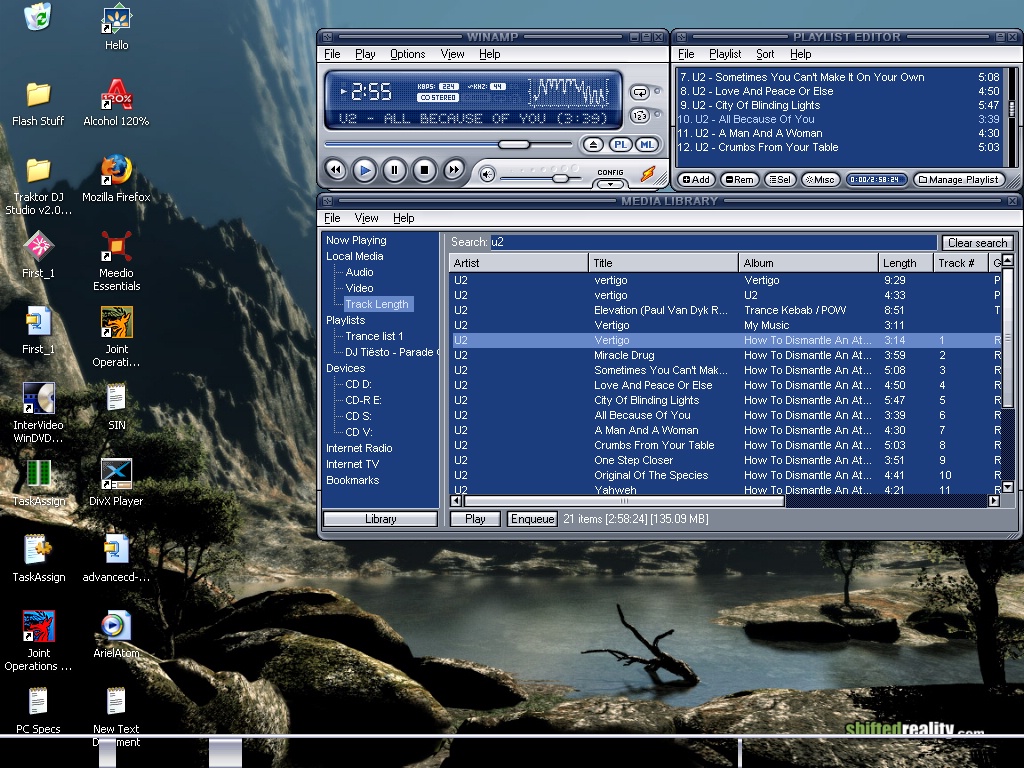Click the eject/open file button in Winamp
Viewport: 1024px width, 768px height.
pos(593,145)
